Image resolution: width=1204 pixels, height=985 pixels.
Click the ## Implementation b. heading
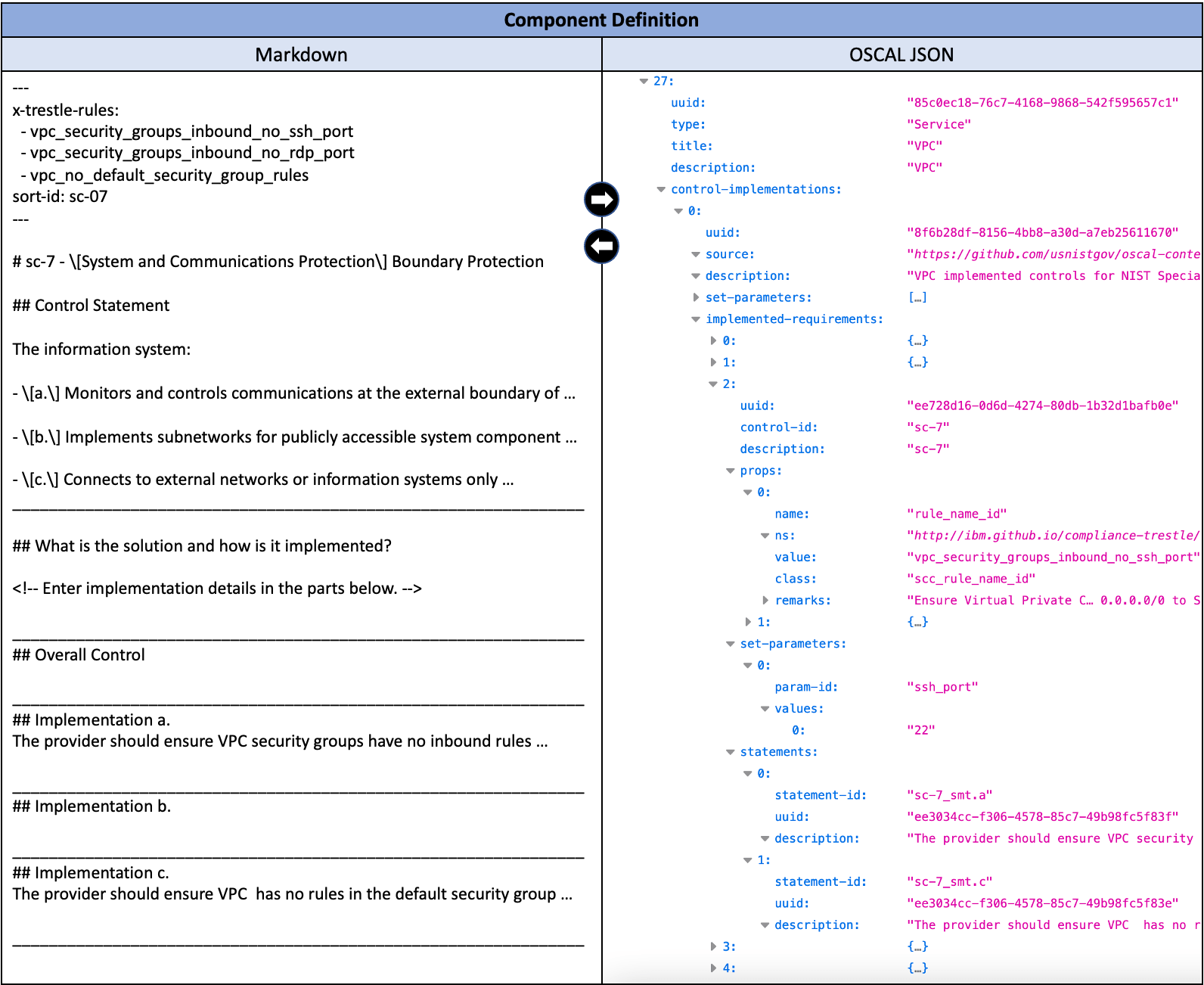click(92, 806)
